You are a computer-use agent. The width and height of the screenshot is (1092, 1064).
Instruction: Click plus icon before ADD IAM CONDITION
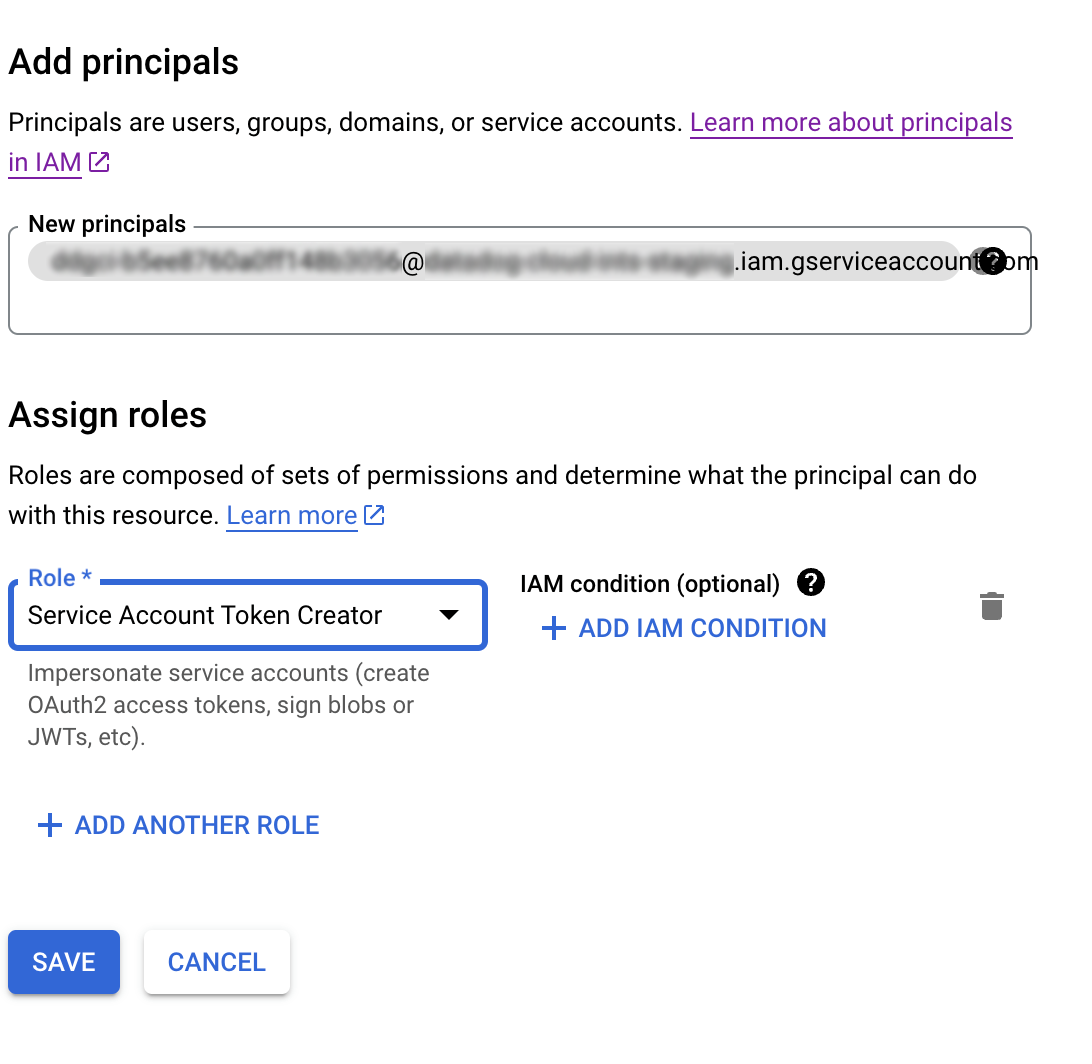coord(554,628)
